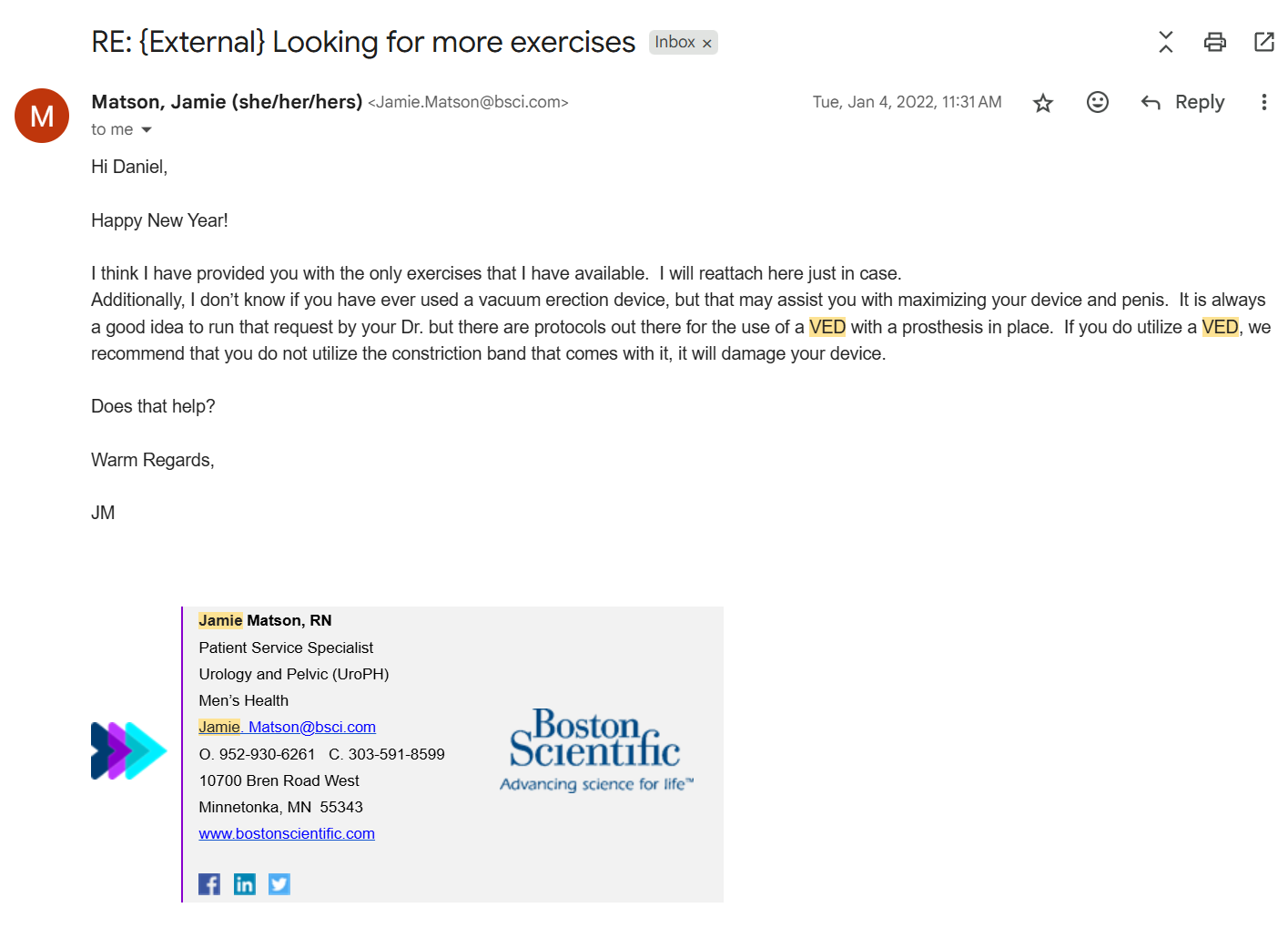The width and height of the screenshot is (1288, 928).
Task: Expand the "to me" recipient details
Action: [147, 129]
